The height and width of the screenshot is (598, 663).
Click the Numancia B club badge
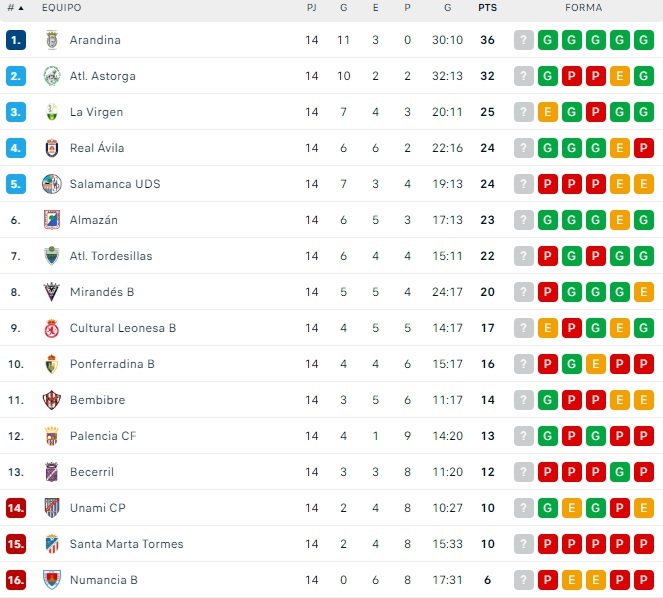[x=52, y=580]
